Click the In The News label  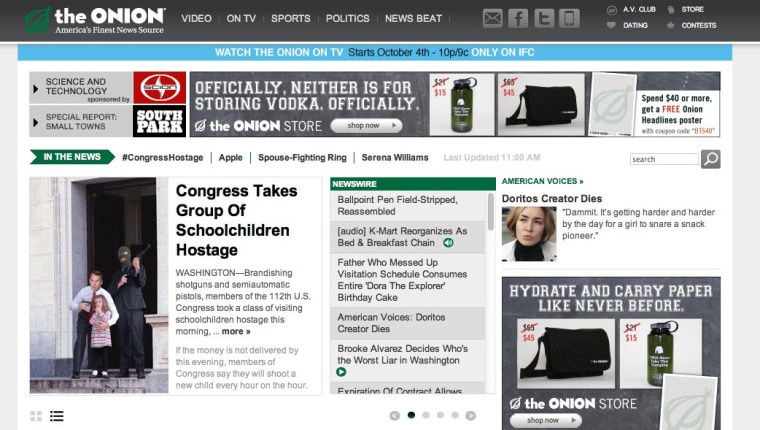(x=72, y=157)
